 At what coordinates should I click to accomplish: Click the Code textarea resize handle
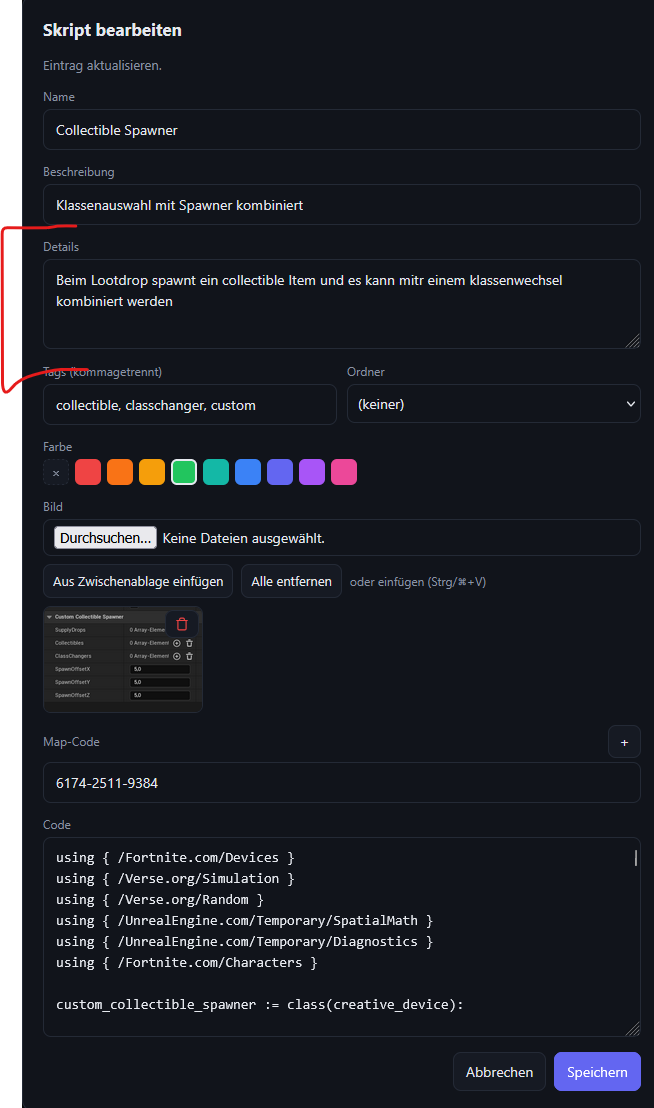(x=633, y=1029)
